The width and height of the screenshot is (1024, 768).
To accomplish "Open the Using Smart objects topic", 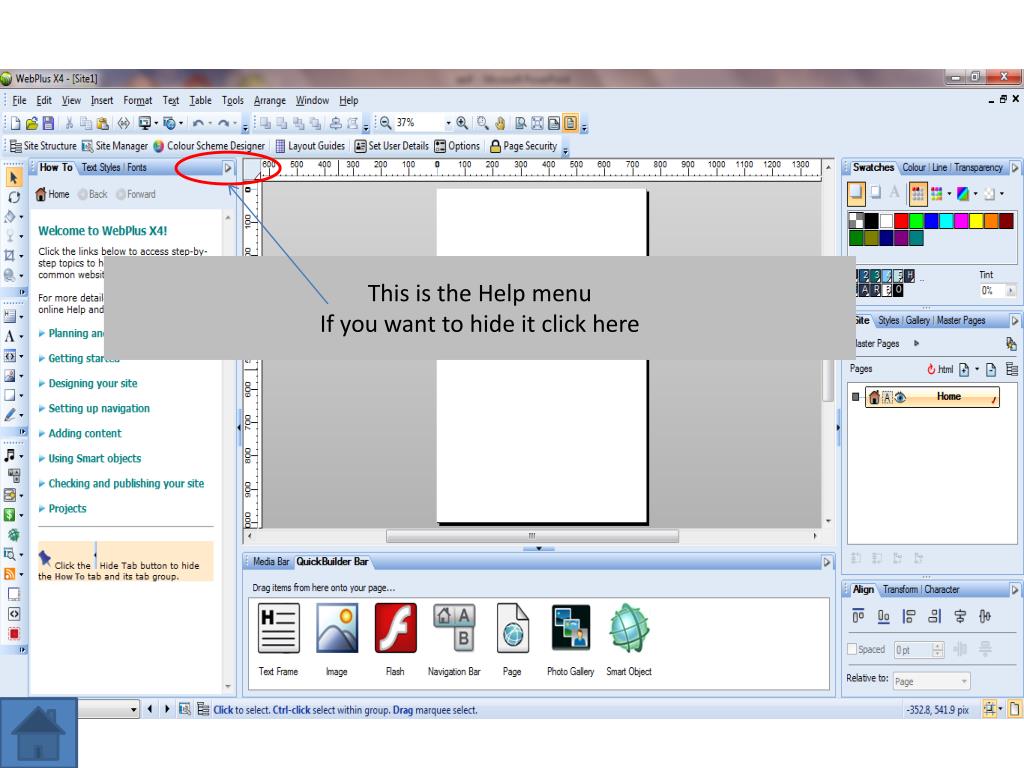I will click(x=95, y=458).
